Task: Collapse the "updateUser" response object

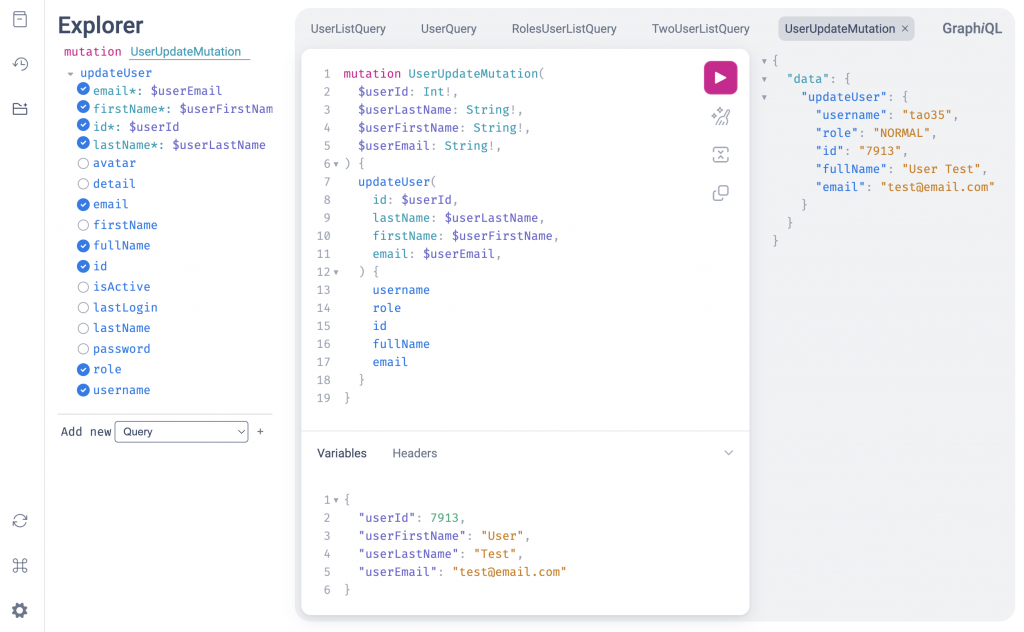Action: (764, 97)
